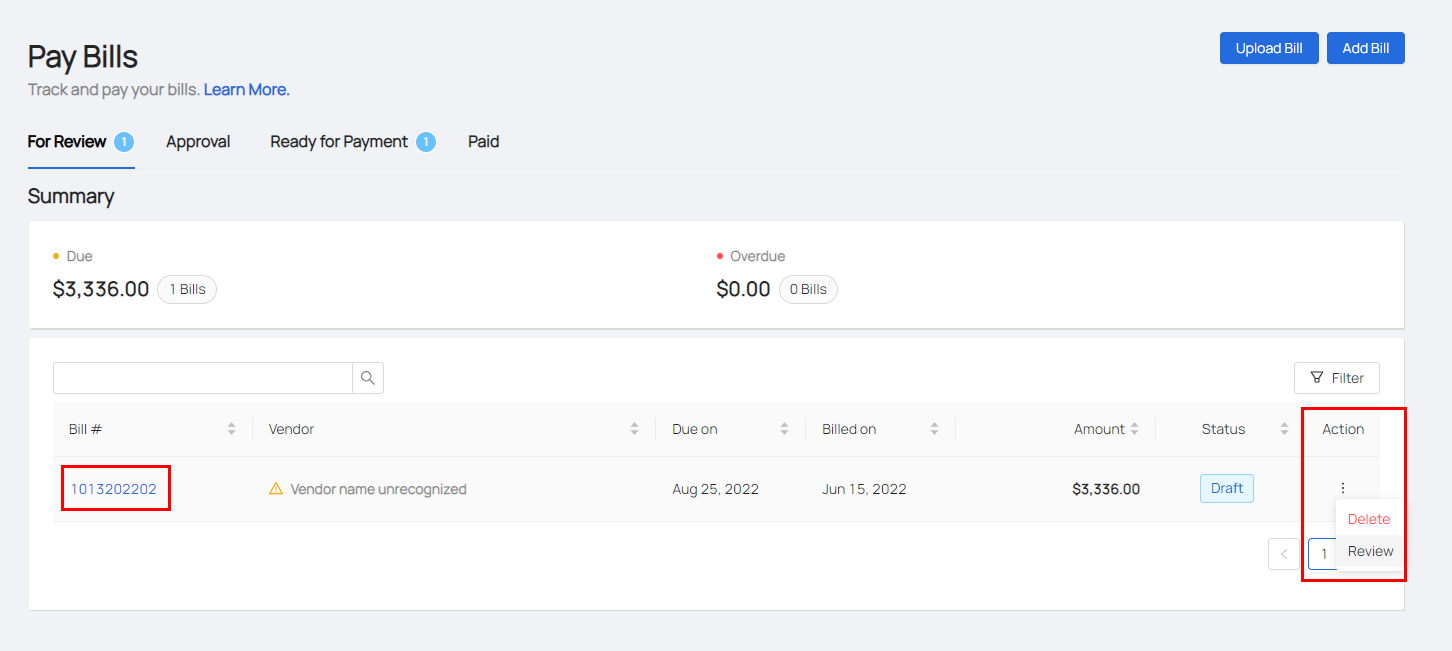Click the Add Bill button
Image resolution: width=1452 pixels, height=651 pixels.
click(1365, 48)
